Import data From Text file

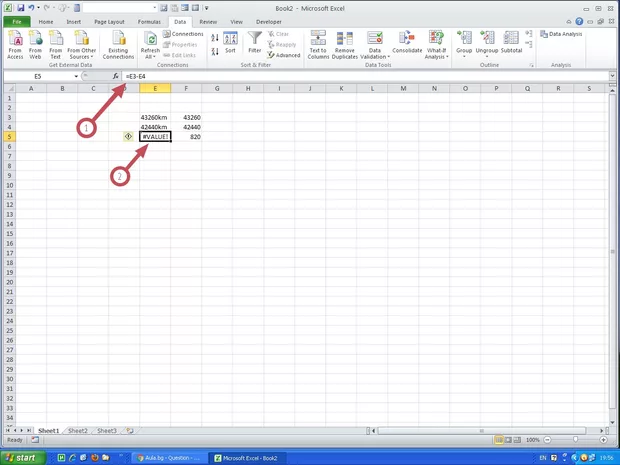click(55, 45)
